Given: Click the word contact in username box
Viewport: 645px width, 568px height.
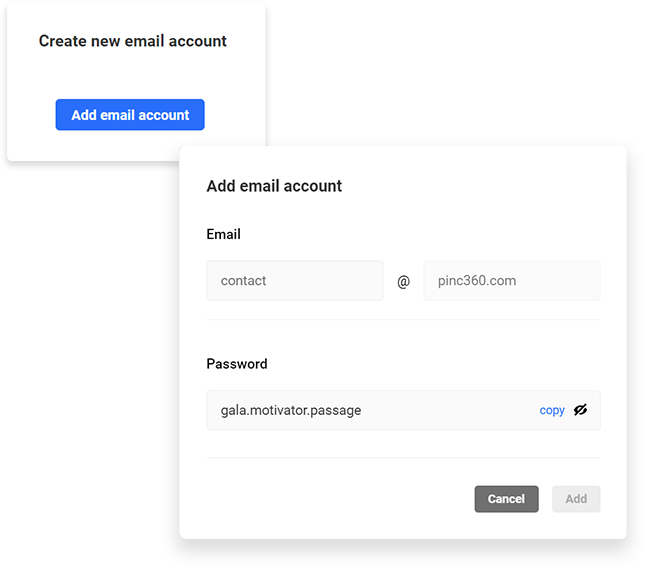Looking at the screenshot, I should point(243,281).
